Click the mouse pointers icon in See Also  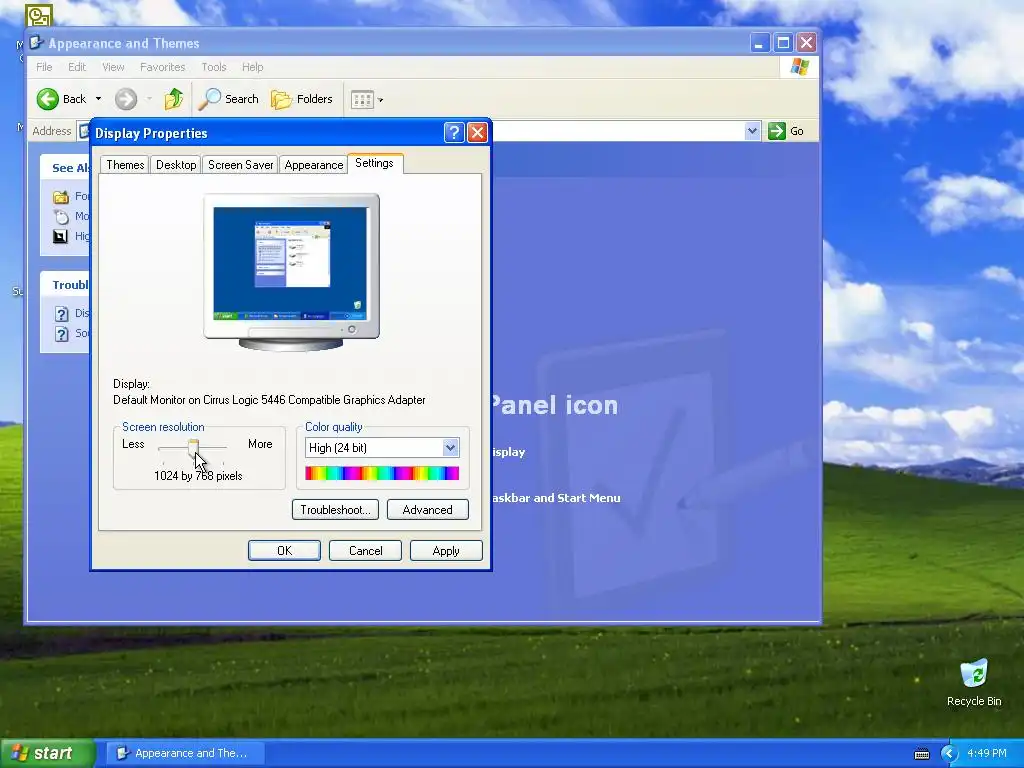61,217
